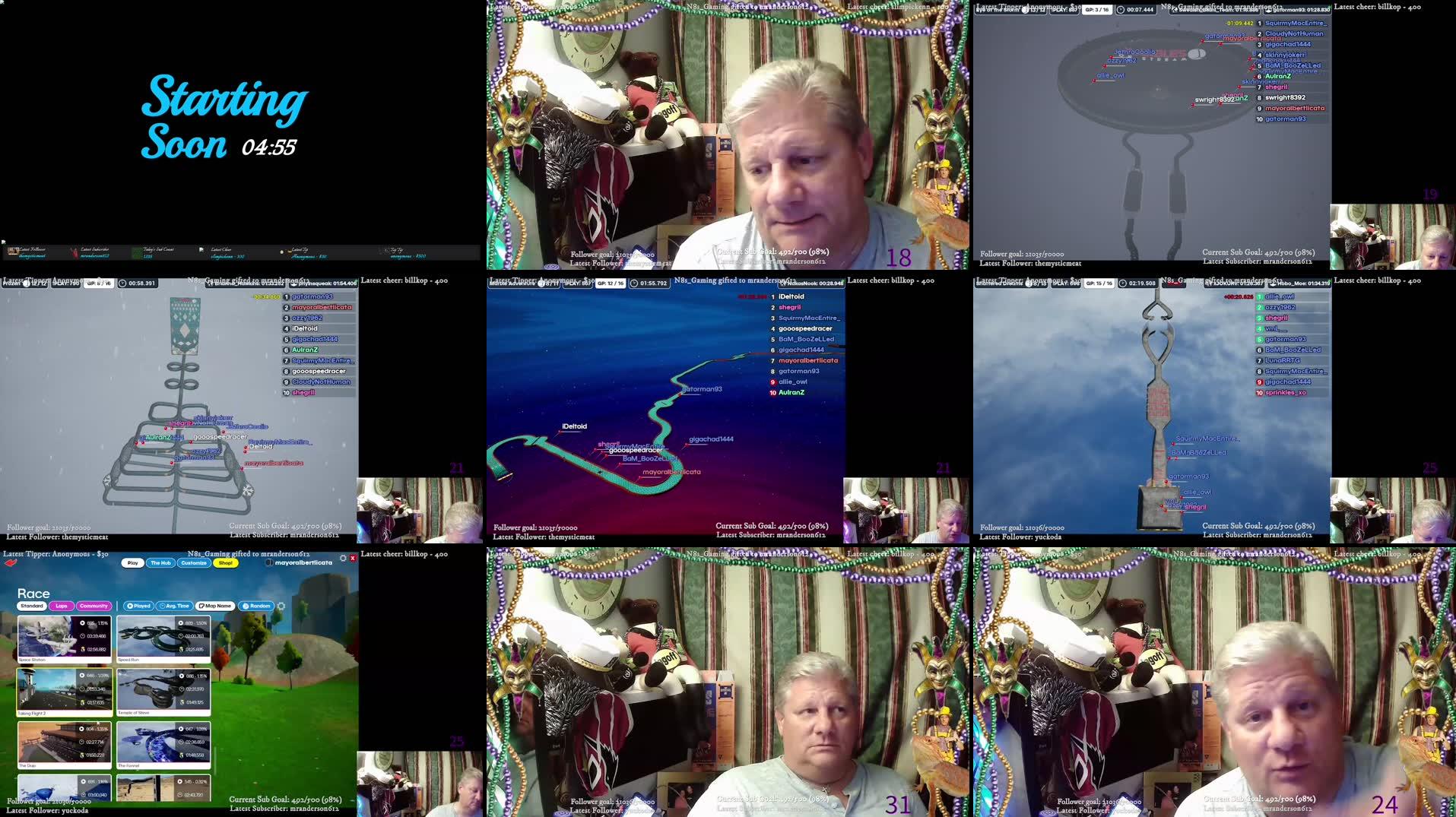Click the red bird logo icon
Screen dimensions: 1456x817
click(x=11, y=563)
